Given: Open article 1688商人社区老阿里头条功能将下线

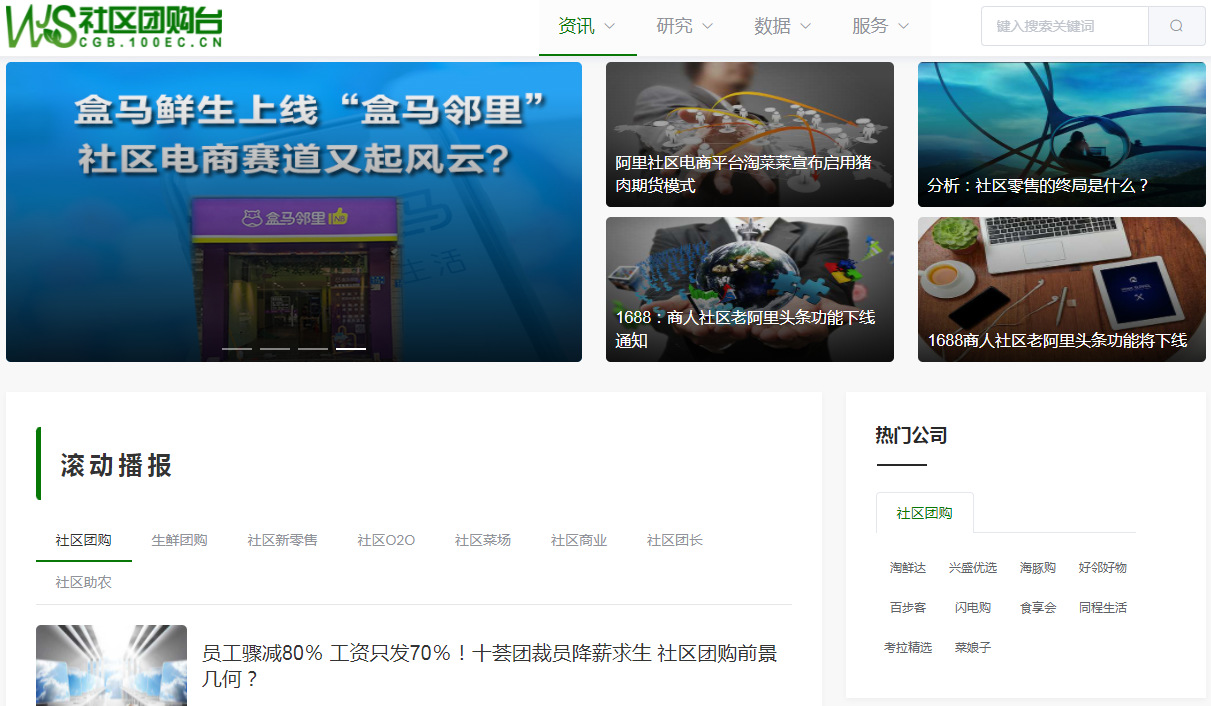Looking at the screenshot, I should point(1062,289).
